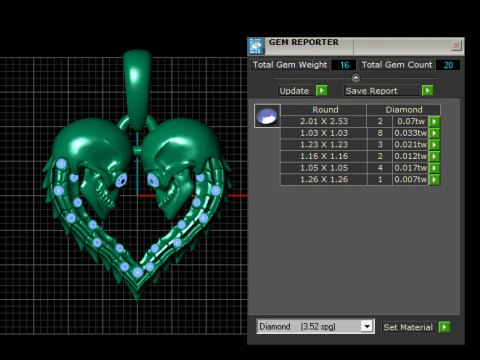Select the gem in the right skull's eye

pos(153,180)
